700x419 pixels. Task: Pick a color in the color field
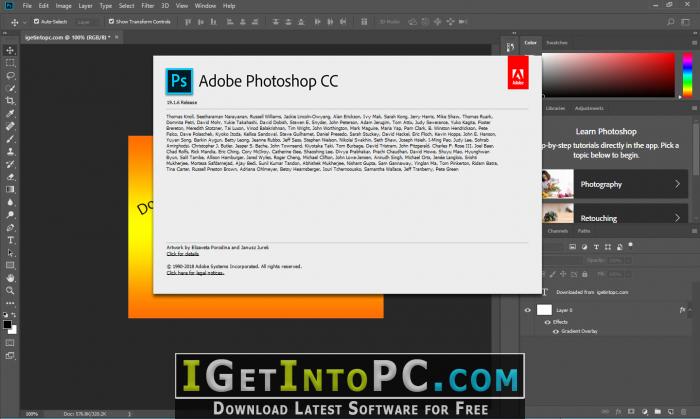[x=608, y=75]
